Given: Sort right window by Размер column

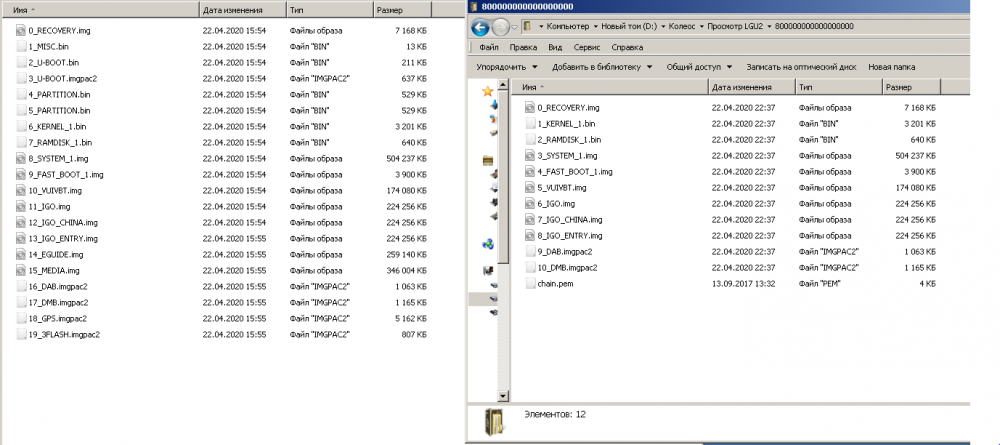Looking at the screenshot, I should 911,87.
